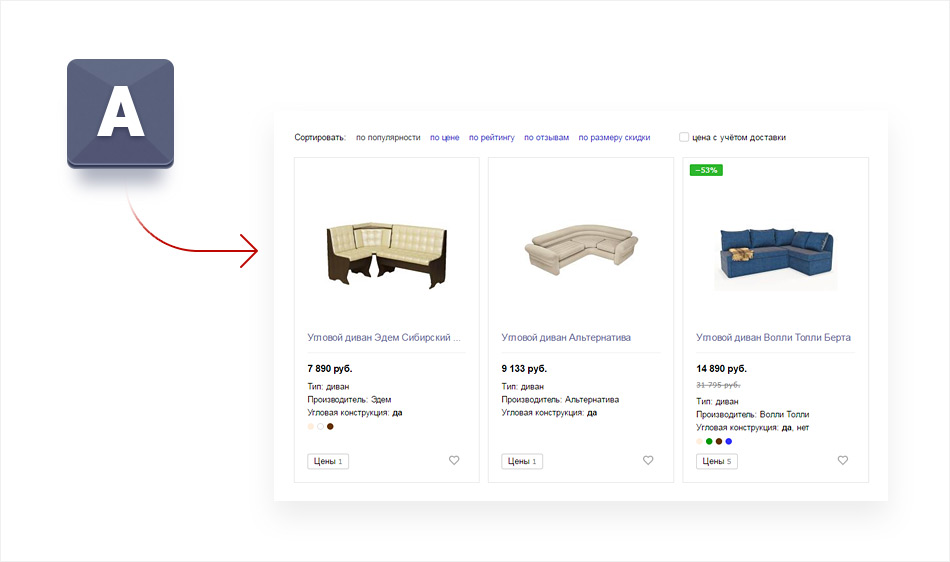Sort products по цене
Screen dimensions: 950x562
tap(445, 137)
